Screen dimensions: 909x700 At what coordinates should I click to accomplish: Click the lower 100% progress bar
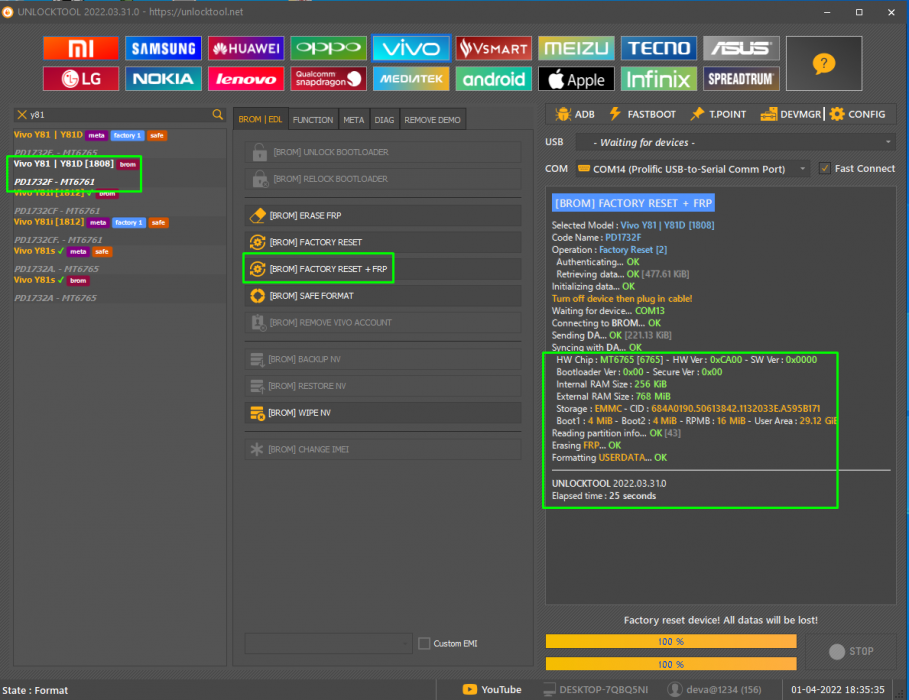[x=671, y=664]
